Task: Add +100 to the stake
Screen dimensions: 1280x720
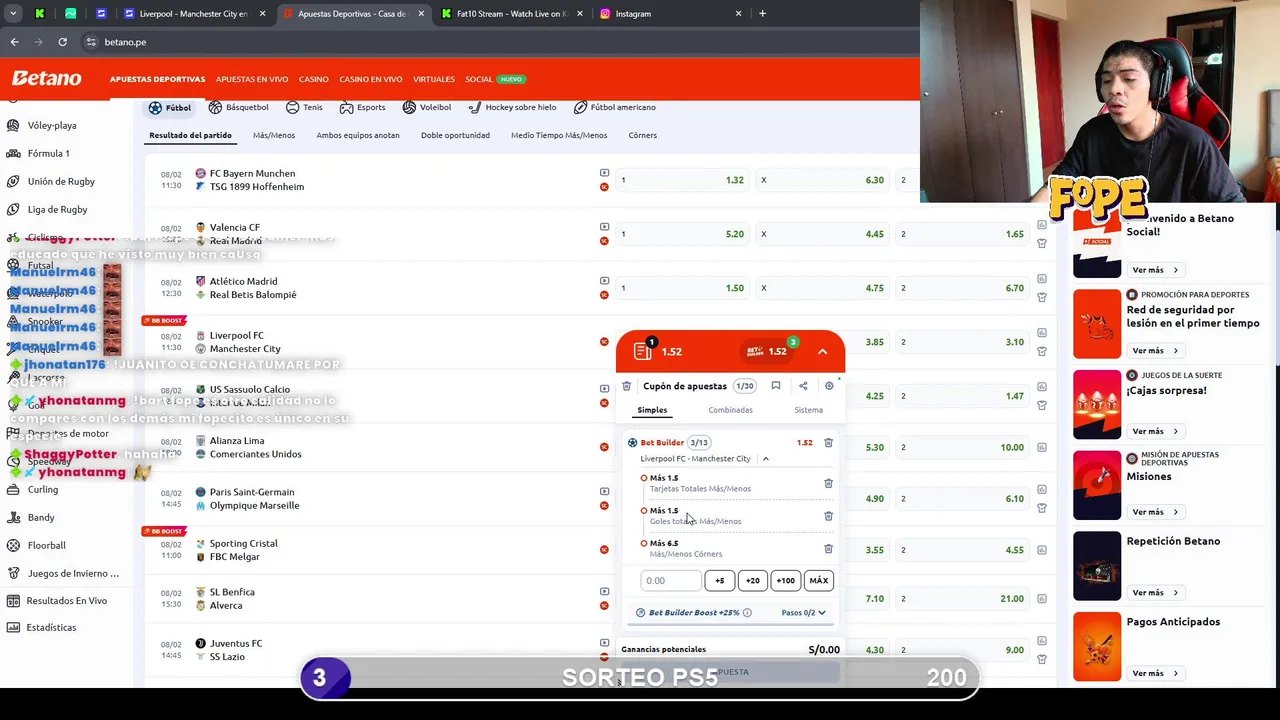Action: click(x=785, y=581)
